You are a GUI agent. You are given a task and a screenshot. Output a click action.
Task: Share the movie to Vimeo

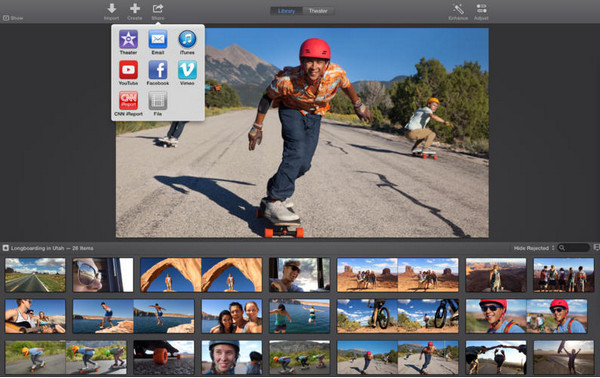[x=187, y=70]
